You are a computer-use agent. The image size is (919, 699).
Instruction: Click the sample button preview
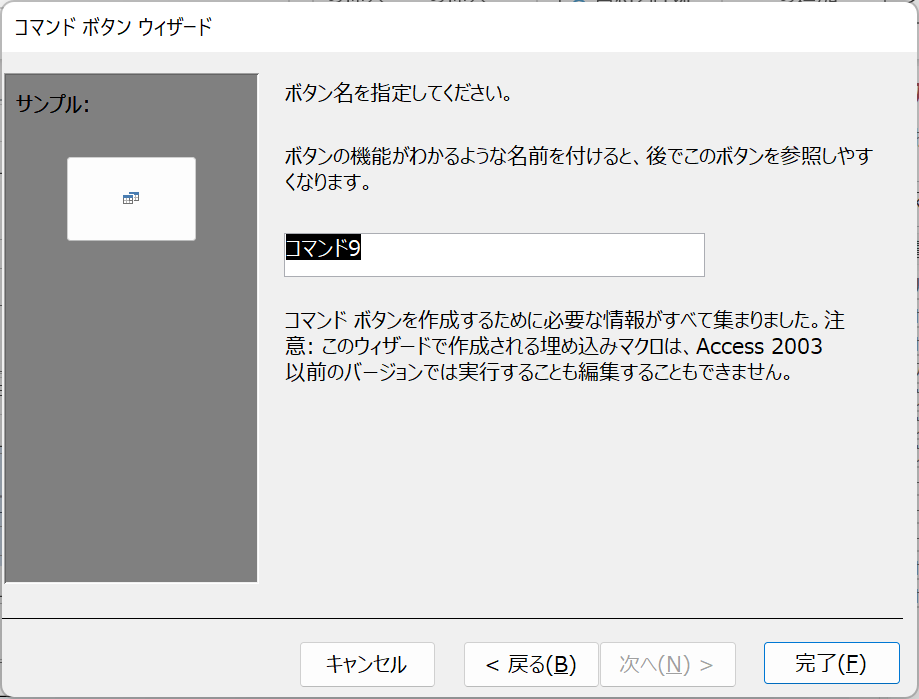pos(131,199)
